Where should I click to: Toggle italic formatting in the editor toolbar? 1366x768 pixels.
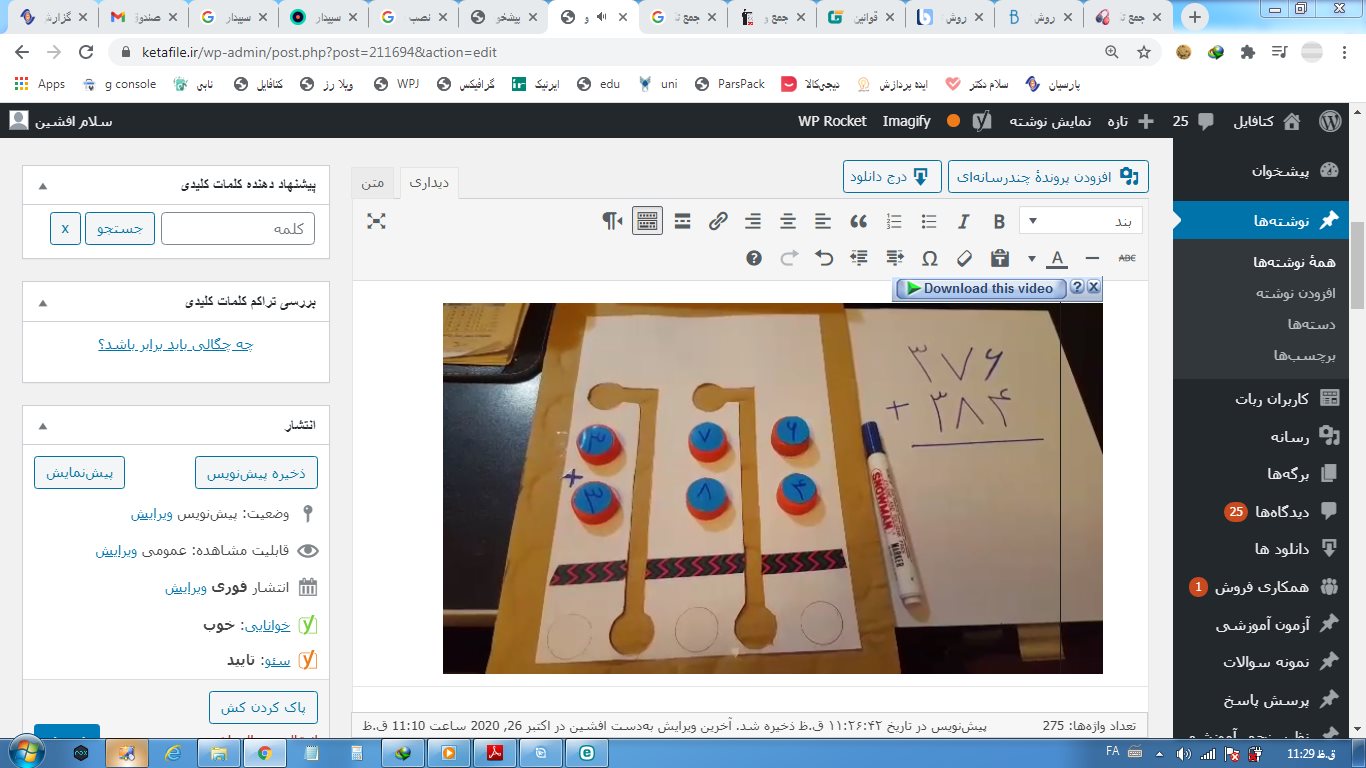tap(964, 221)
